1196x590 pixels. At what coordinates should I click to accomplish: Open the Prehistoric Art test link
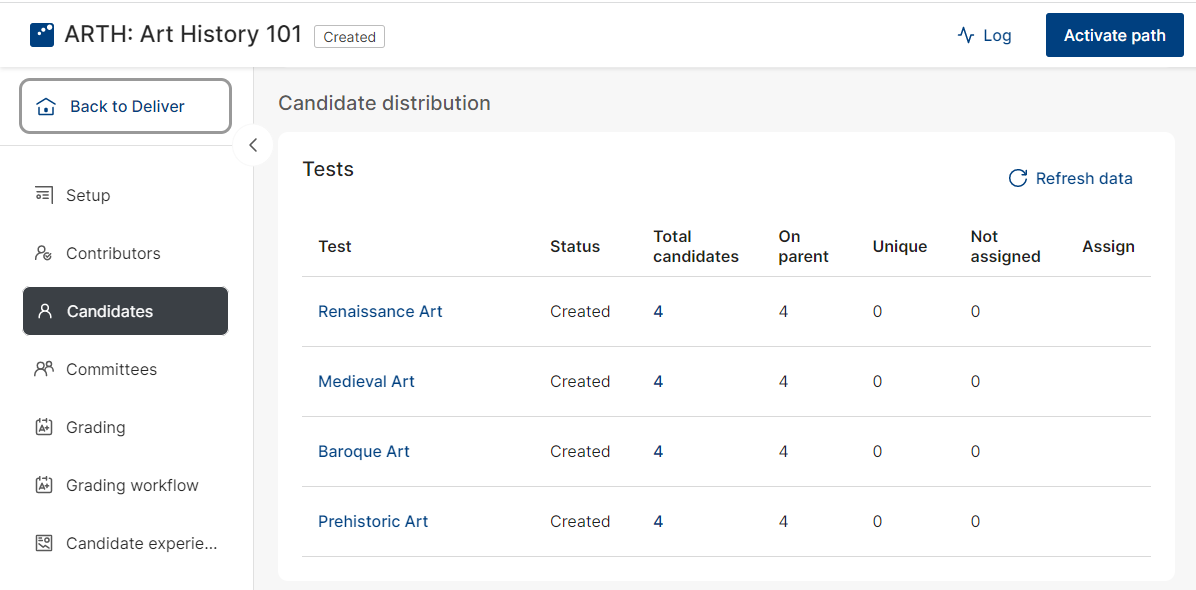click(373, 521)
